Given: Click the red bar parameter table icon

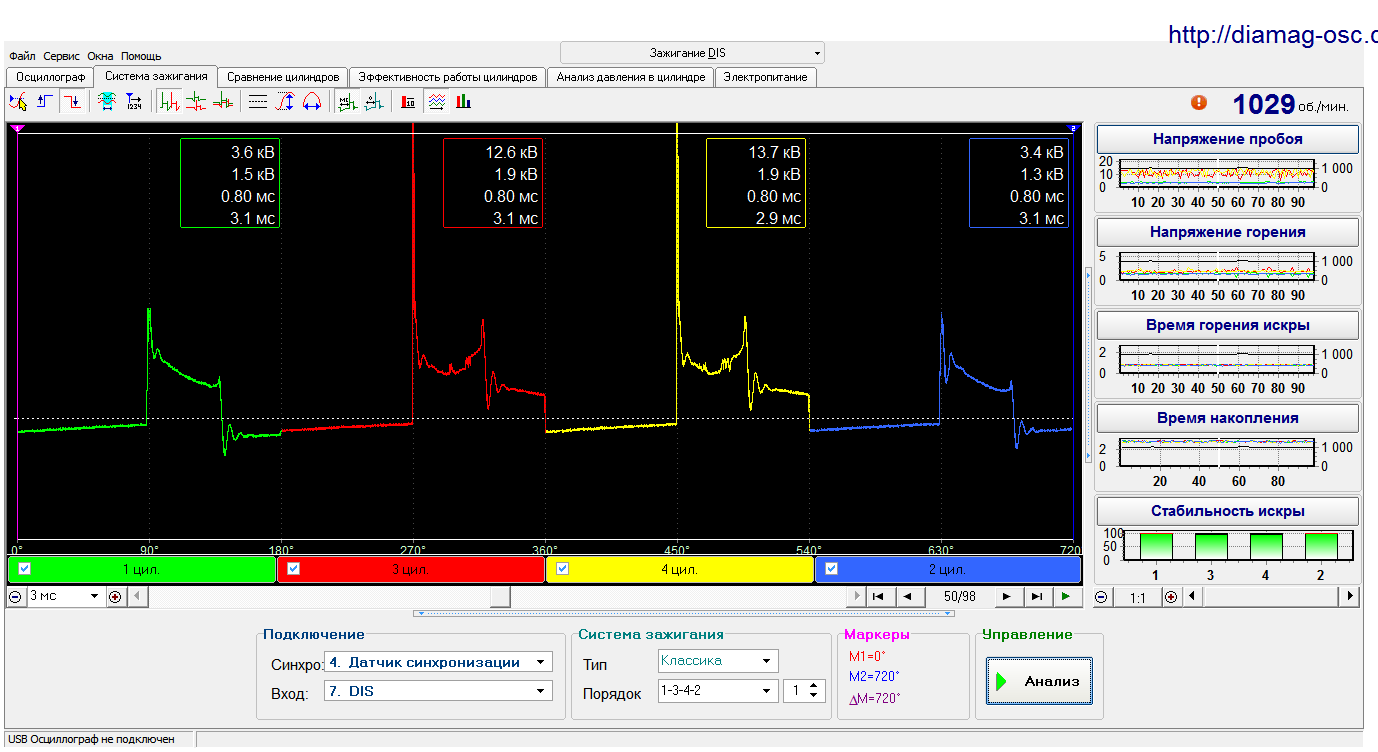Looking at the screenshot, I should (x=408, y=101).
